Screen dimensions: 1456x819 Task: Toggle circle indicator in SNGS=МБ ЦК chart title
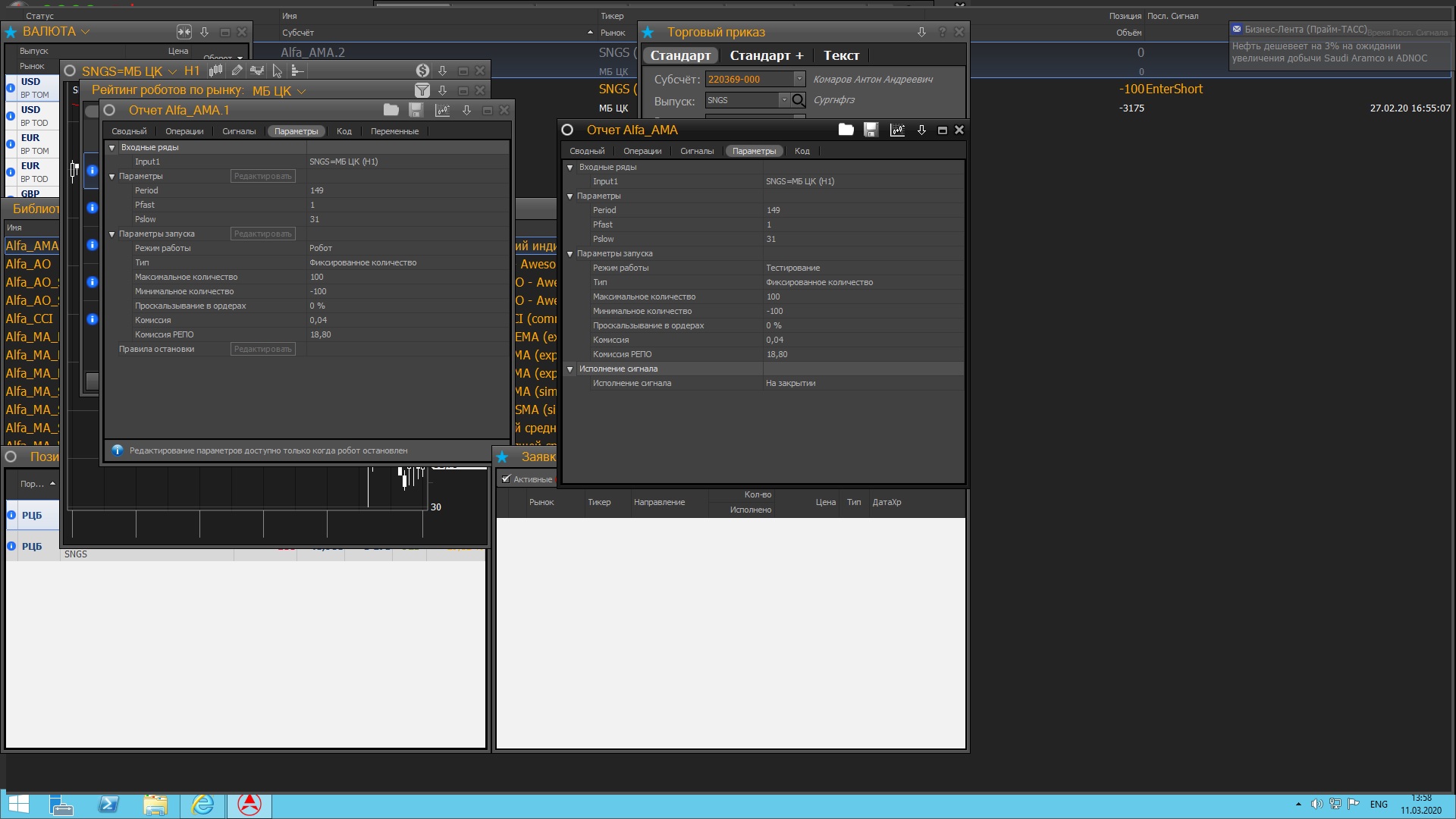pos(70,71)
